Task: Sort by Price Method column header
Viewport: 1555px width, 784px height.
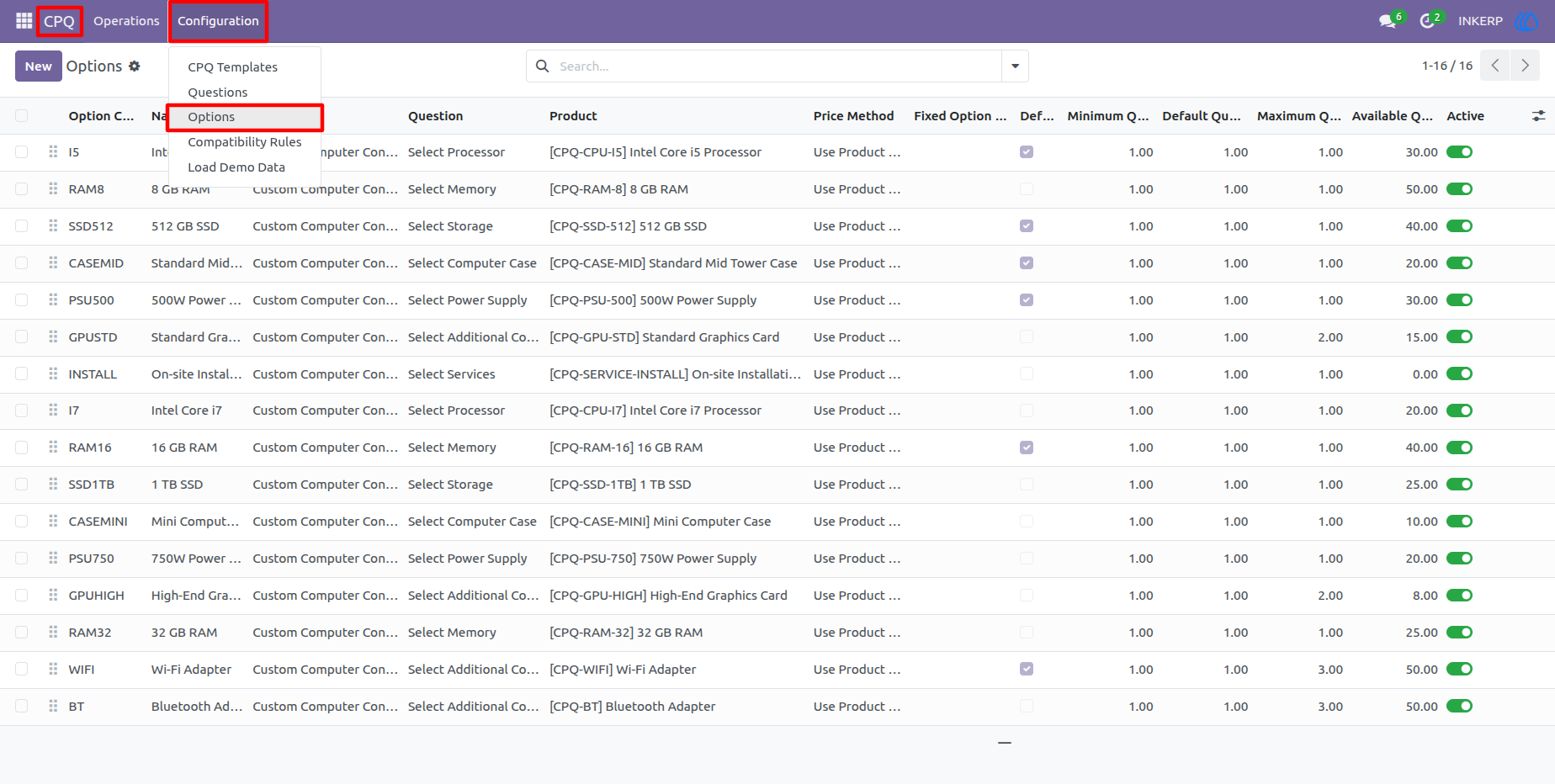Action: [853, 116]
